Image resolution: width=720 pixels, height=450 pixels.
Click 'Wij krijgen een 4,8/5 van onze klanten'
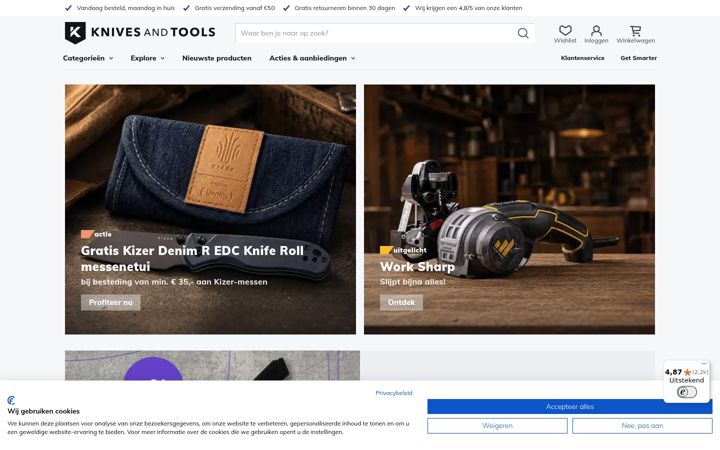coord(468,8)
